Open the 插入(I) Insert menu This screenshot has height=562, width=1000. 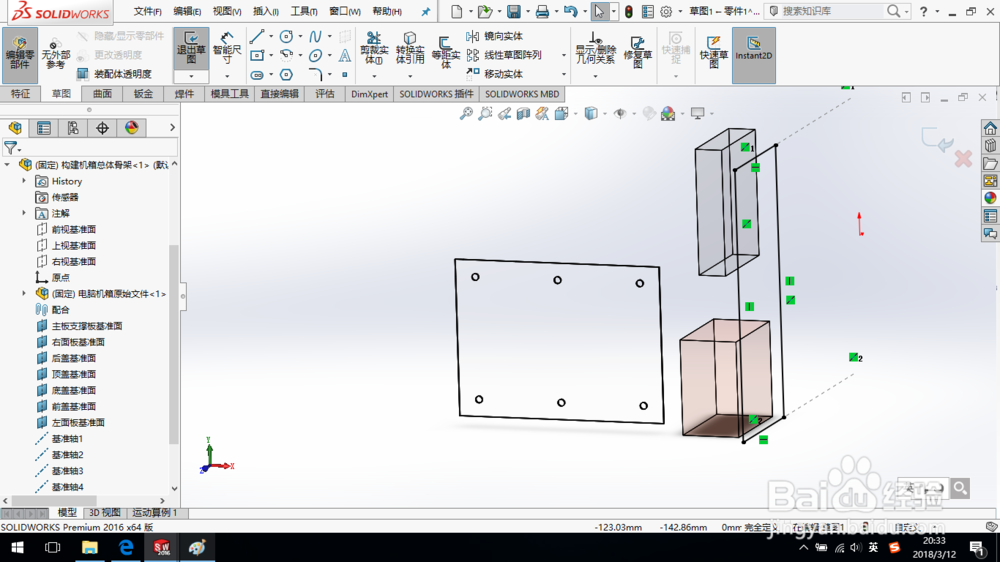coord(265,11)
